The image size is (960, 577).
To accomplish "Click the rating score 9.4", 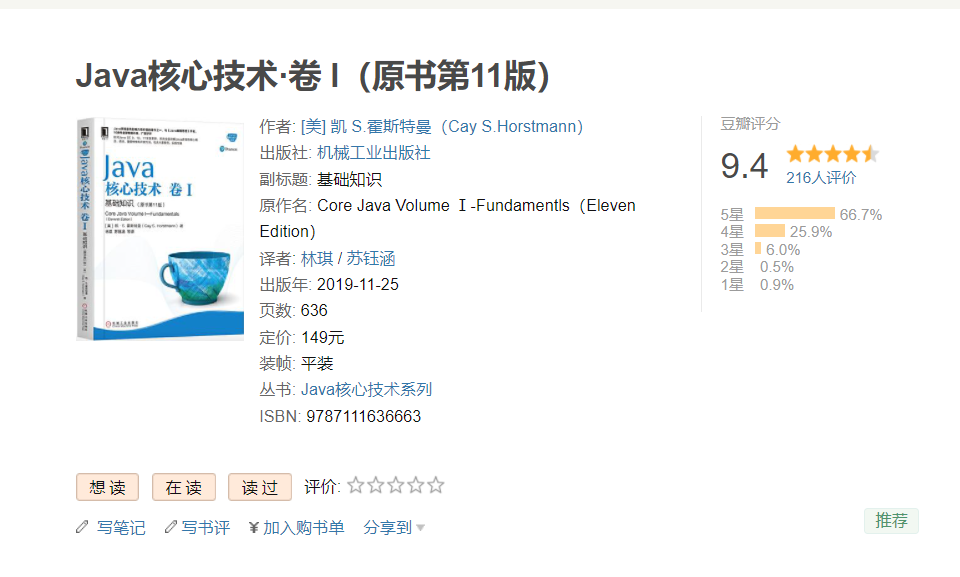I will [x=744, y=166].
